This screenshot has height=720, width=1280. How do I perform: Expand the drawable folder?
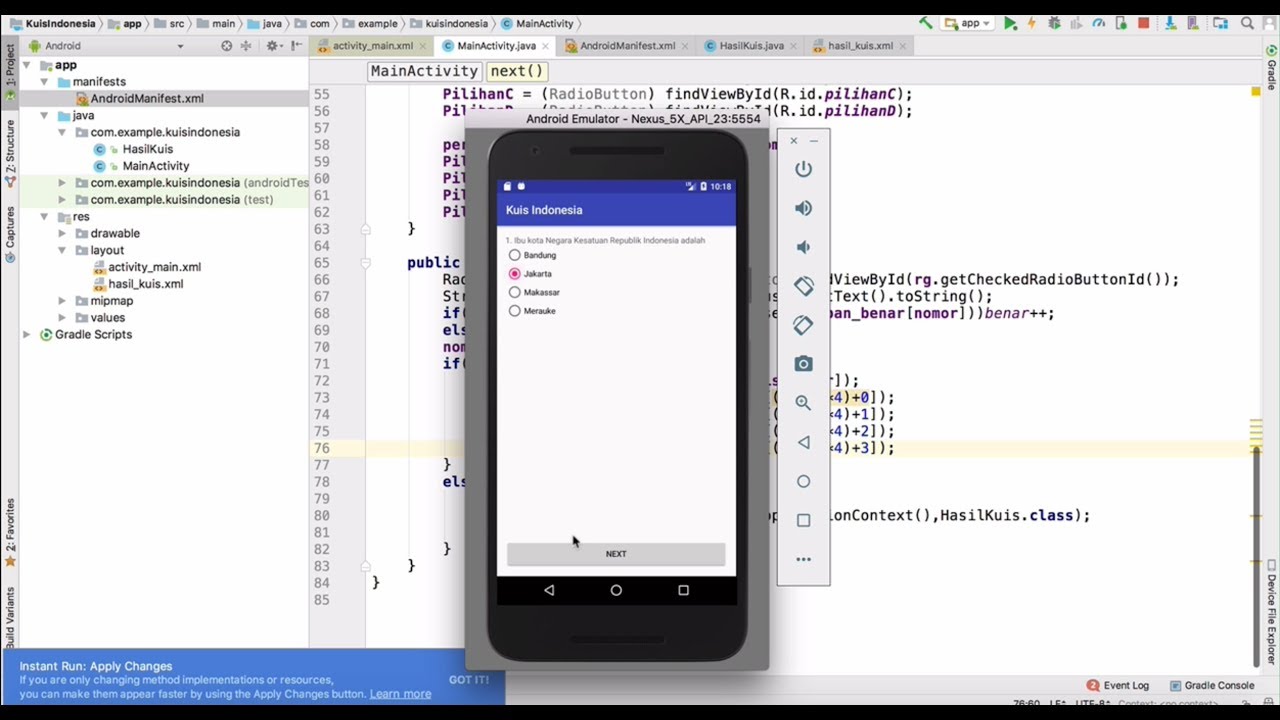click(62, 234)
